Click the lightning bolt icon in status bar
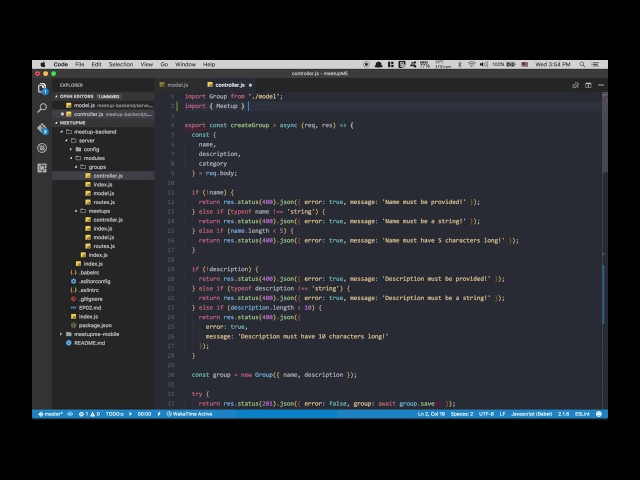The image size is (640, 480). pyautogui.click(x=159, y=414)
